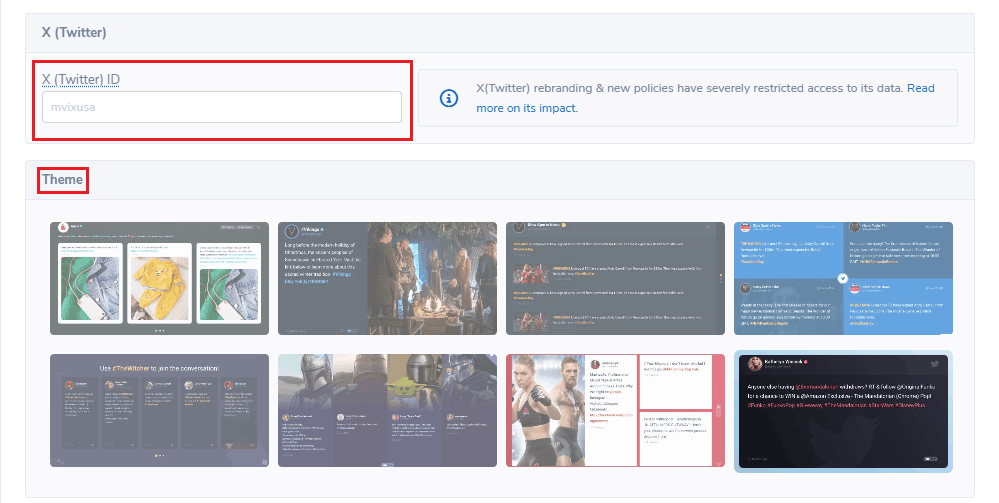Select the product cards theme with yellow outfit
The image size is (999, 503).
point(159,278)
